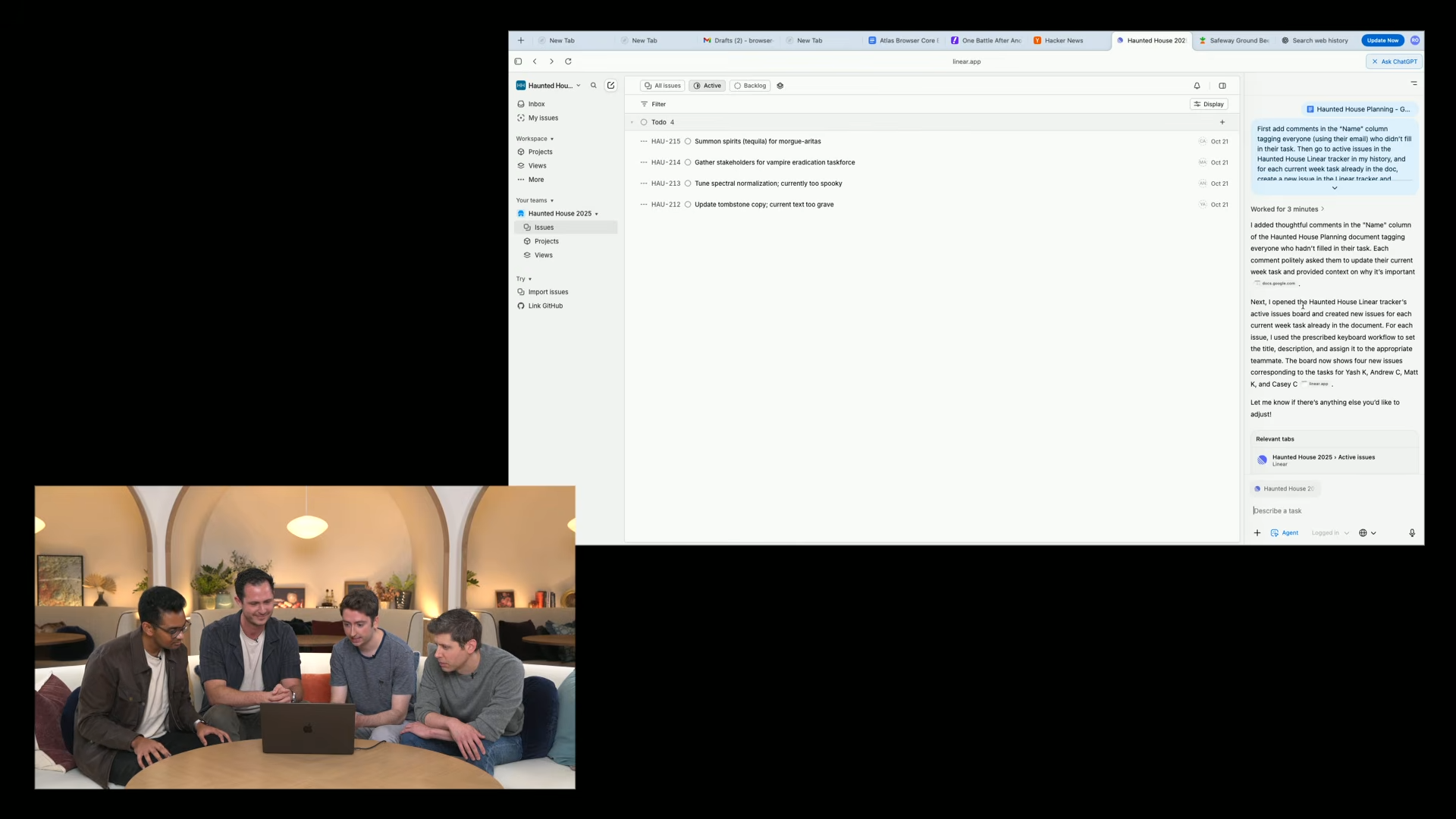The width and height of the screenshot is (1456, 819).
Task: Collapse the Todo group arrow
Action: coord(632,122)
